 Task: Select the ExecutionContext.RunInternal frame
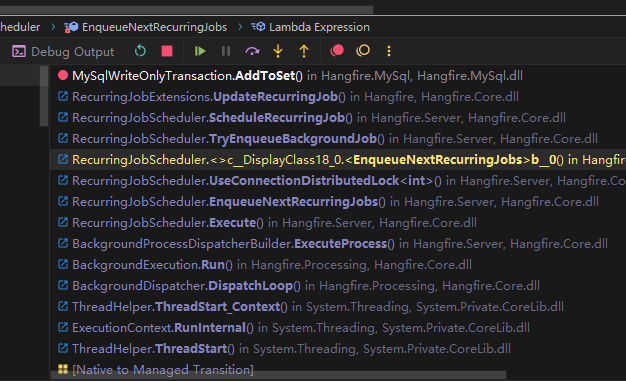(338, 328)
